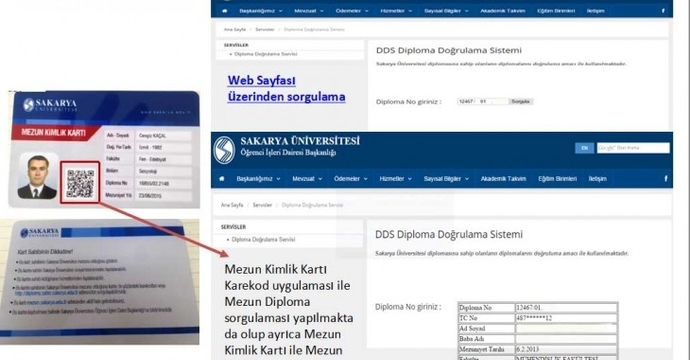The image size is (690, 360).
Task: Click the Facebook icon in top navigation bar
Action: (663, 11)
